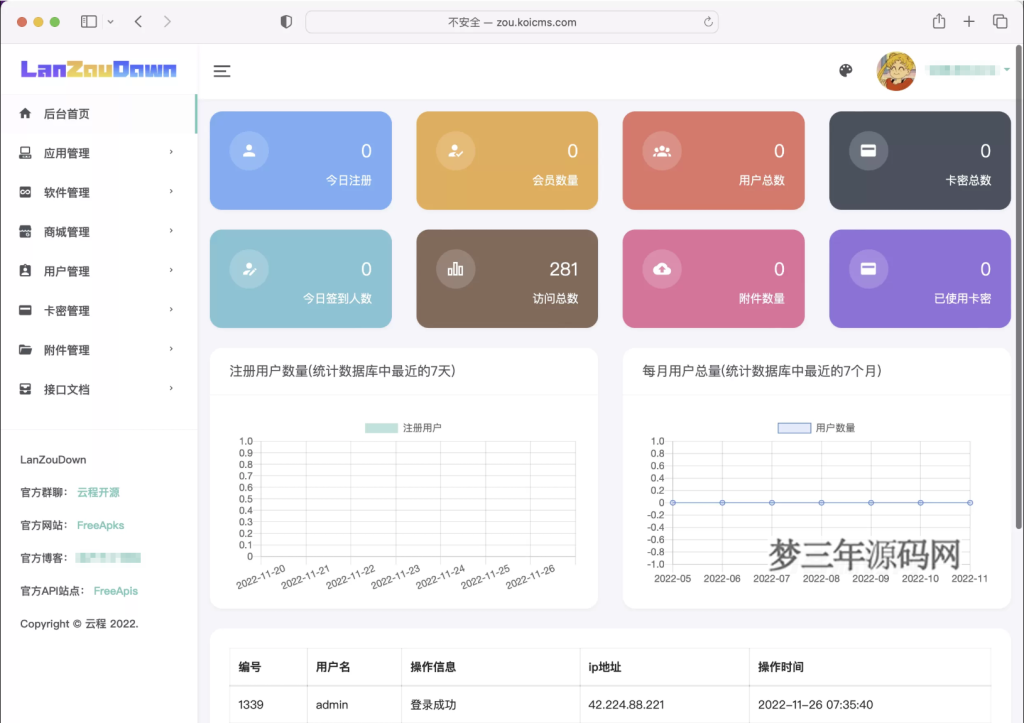Click the 云程开源 group chat link
The height and width of the screenshot is (723, 1024).
tap(100, 492)
